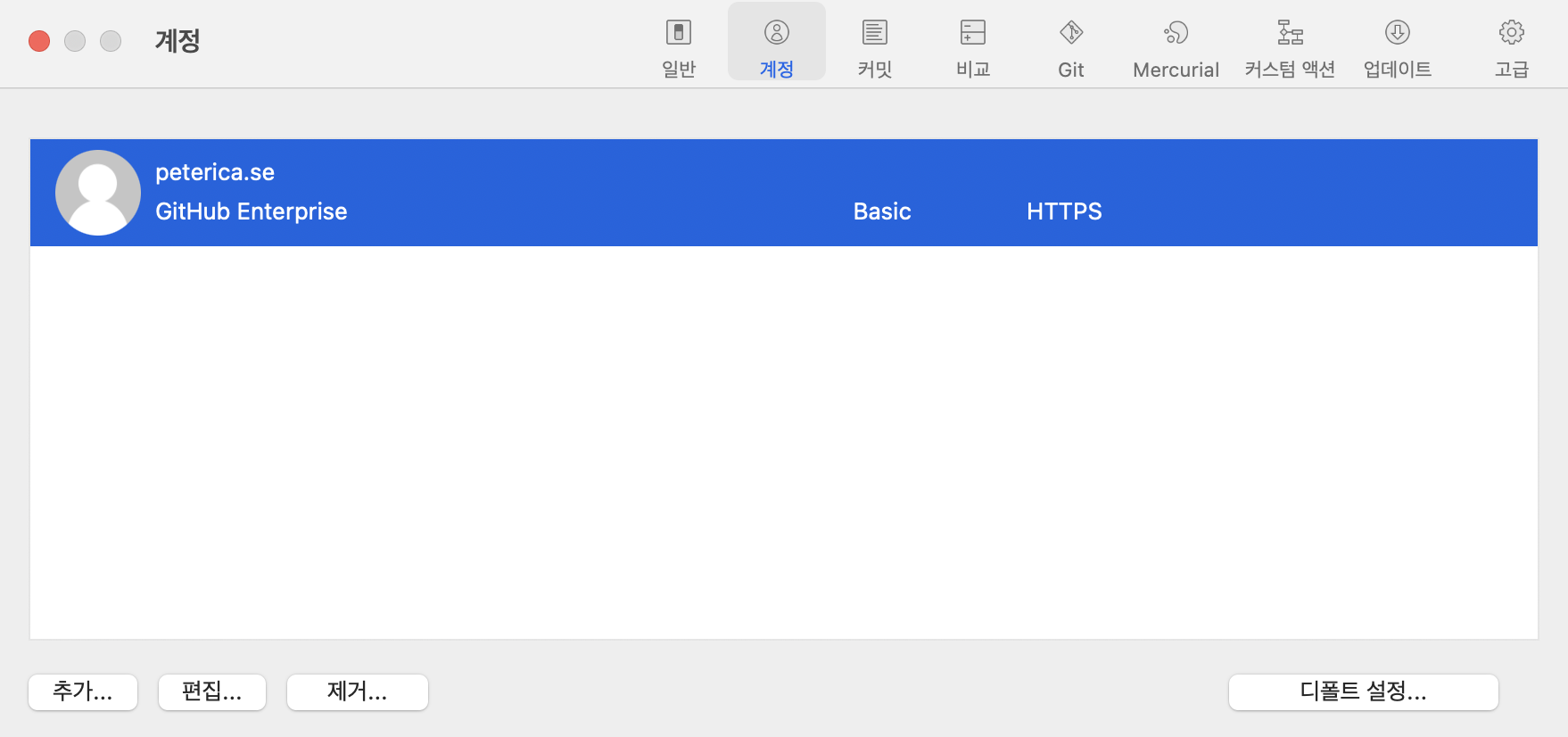This screenshot has width=1568, height=737.
Task: Click the 편집... (Edit) button
Action: [212, 691]
